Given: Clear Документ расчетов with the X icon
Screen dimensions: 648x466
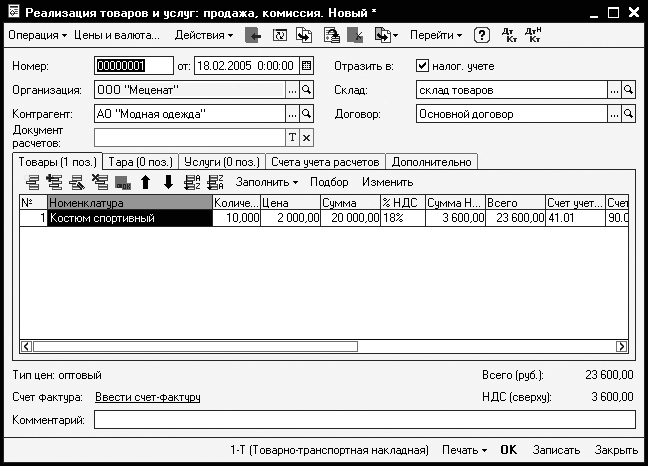Looking at the screenshot, I should tap(306, 138).
